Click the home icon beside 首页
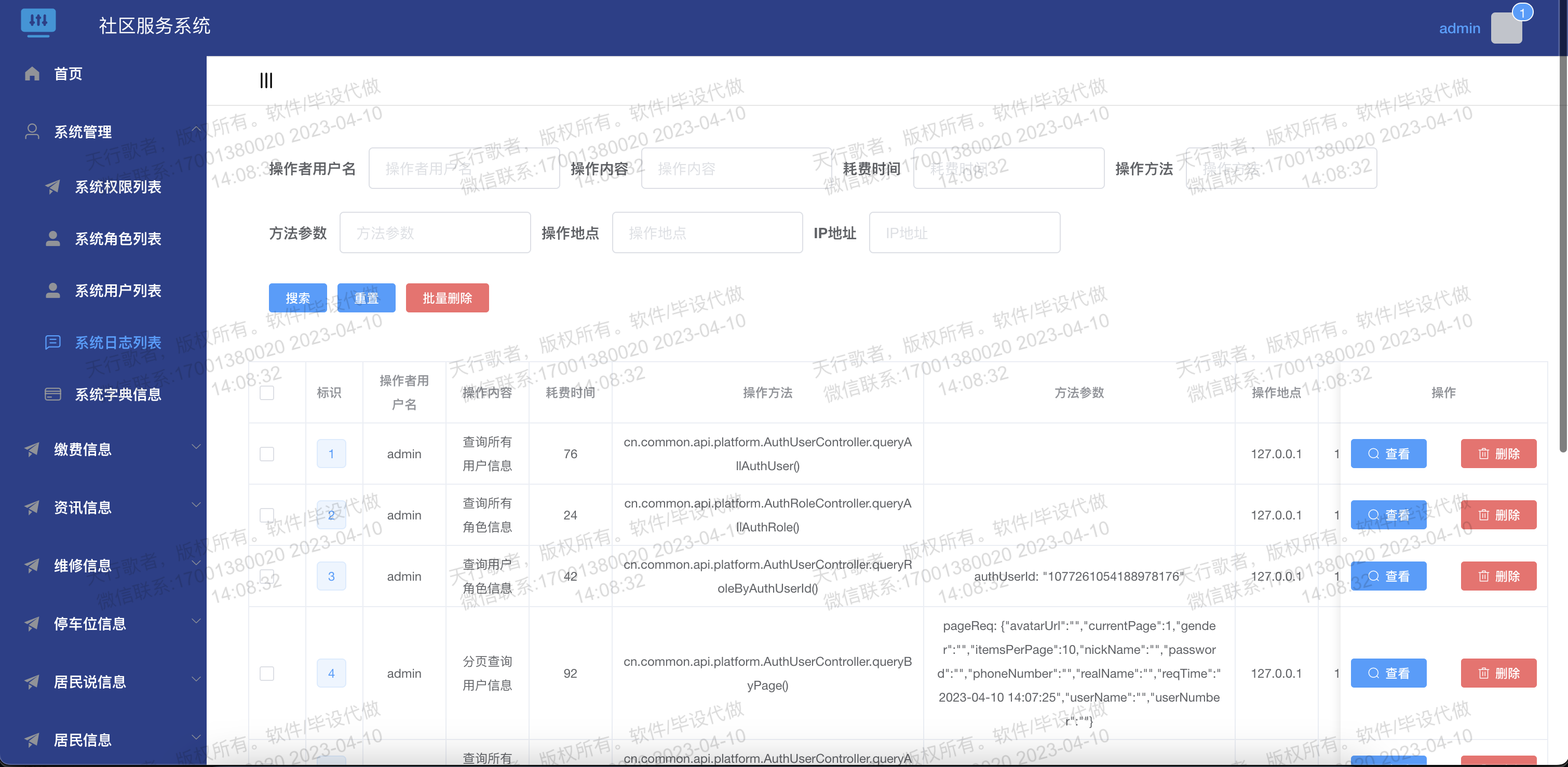 click(32, 74)
